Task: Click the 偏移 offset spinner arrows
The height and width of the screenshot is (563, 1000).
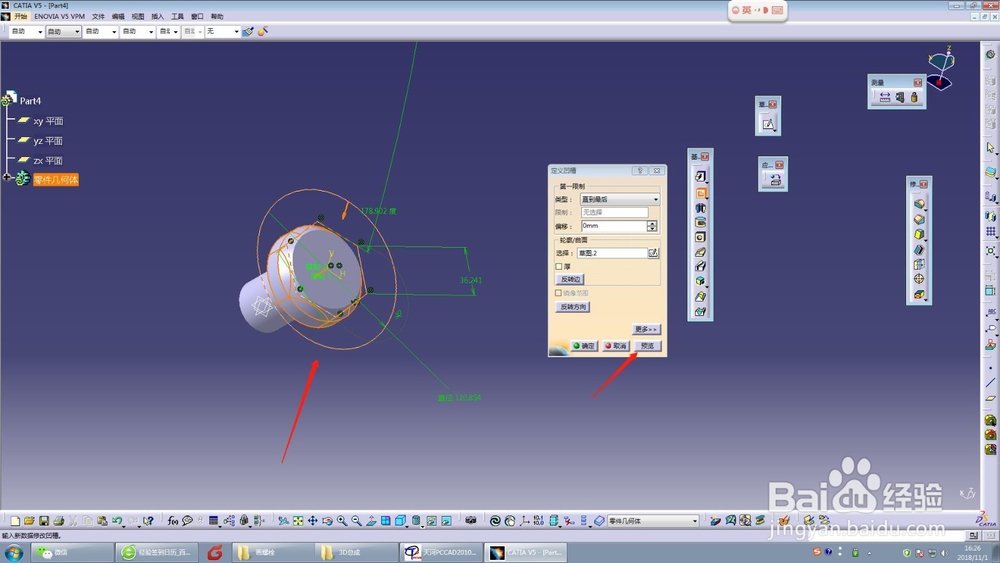Action: [652, 226]
